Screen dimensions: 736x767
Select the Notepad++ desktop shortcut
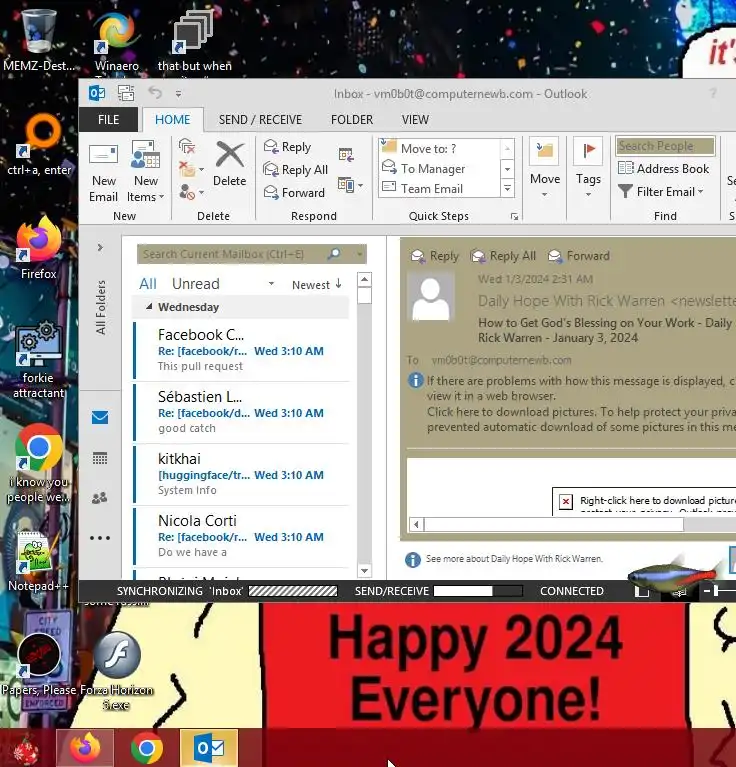(x=38, y=561)
